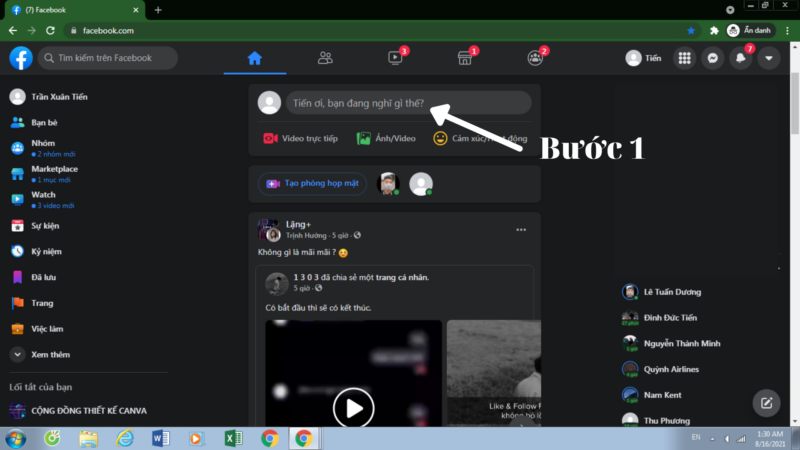Click the Facebook logo icon
The height and width of the screenshot is (450, 800).
coord(21,58)
